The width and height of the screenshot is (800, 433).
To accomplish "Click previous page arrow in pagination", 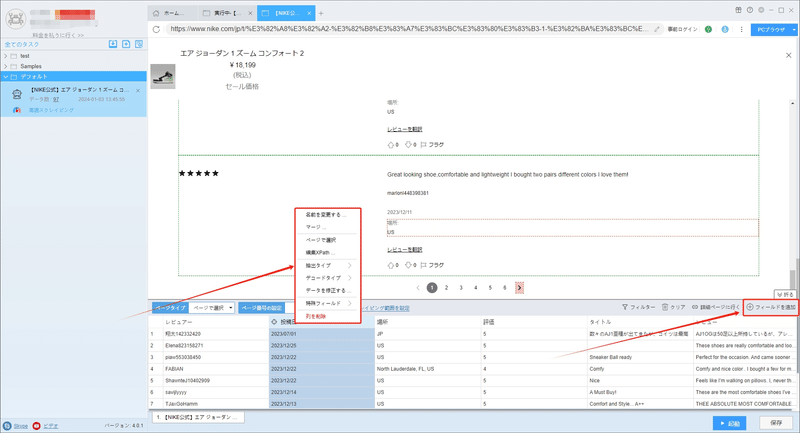I will (418, 288).
